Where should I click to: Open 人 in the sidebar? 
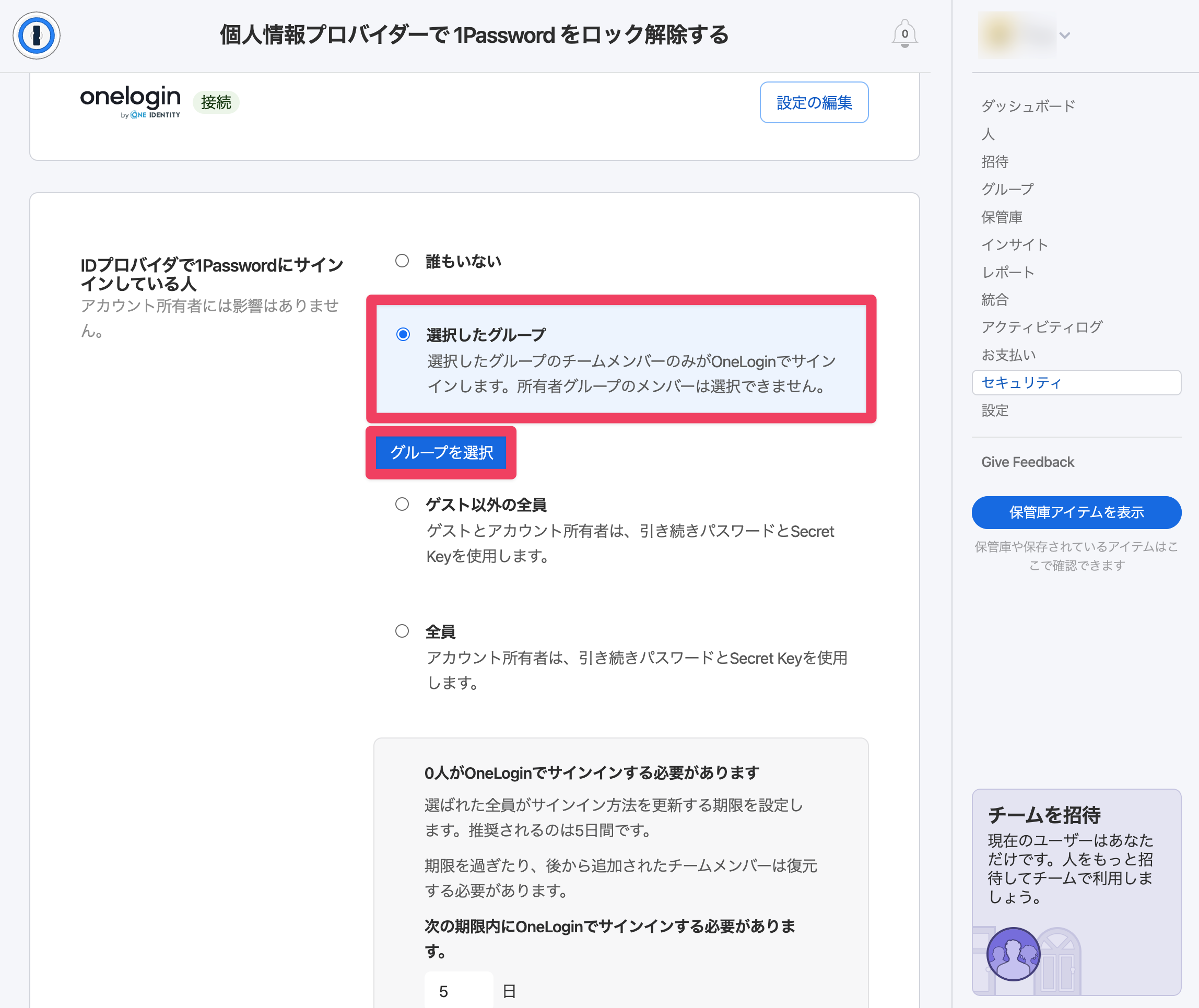point(988,134)
